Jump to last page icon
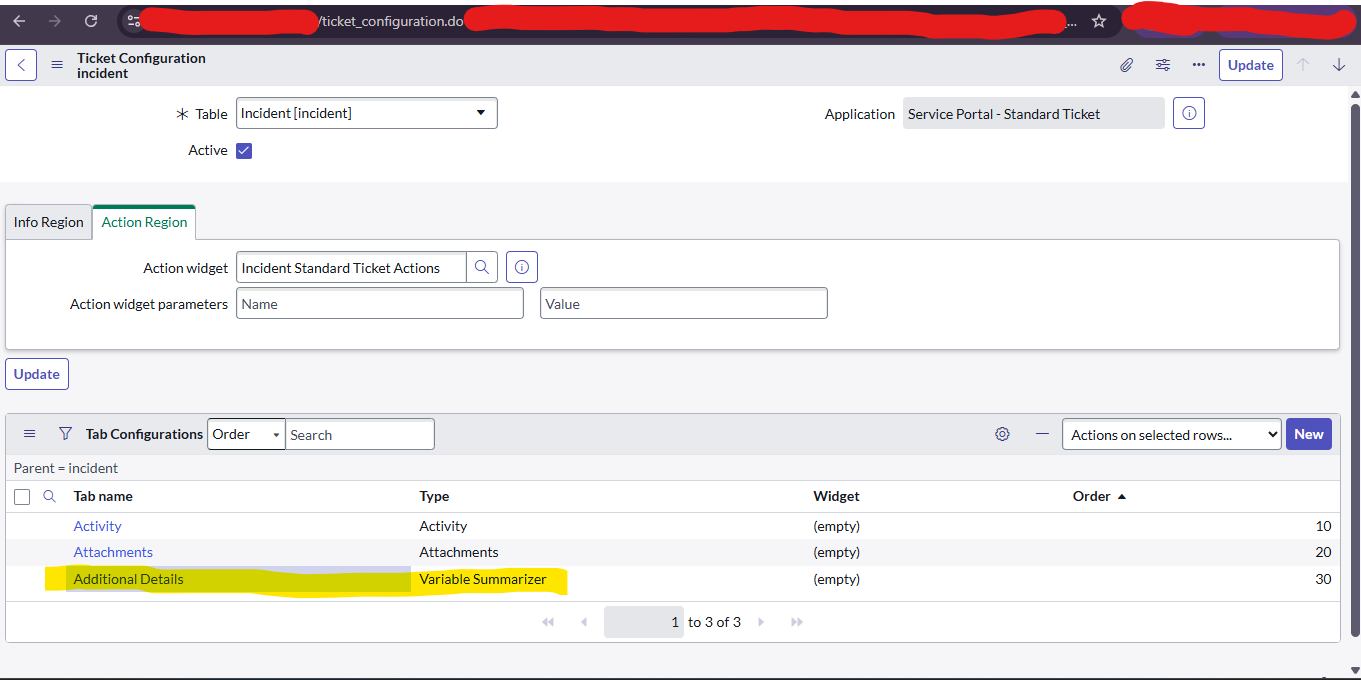The width and height of the screenshot is (1361, 680). click(x=797, y=622)
